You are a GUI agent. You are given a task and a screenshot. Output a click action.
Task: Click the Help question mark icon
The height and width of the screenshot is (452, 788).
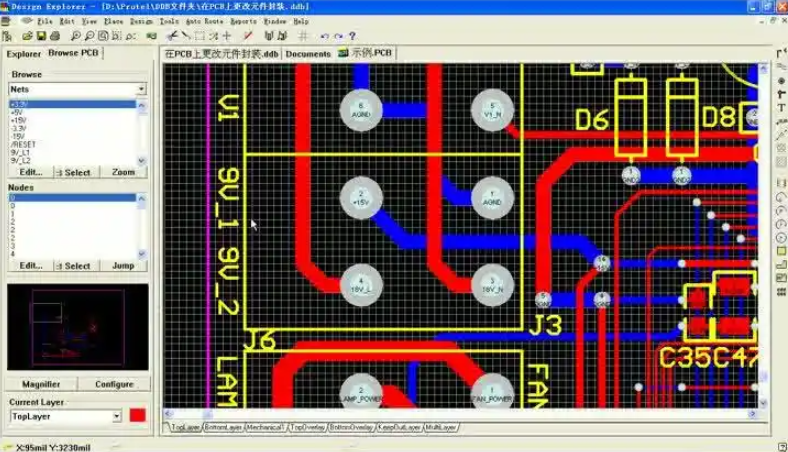point(351,36)
